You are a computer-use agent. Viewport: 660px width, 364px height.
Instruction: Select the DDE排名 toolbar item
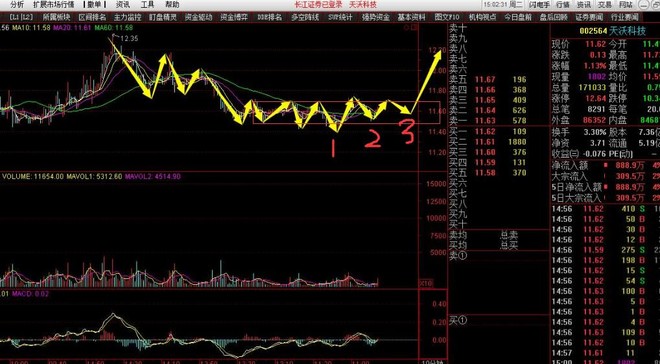click(269, 17)
